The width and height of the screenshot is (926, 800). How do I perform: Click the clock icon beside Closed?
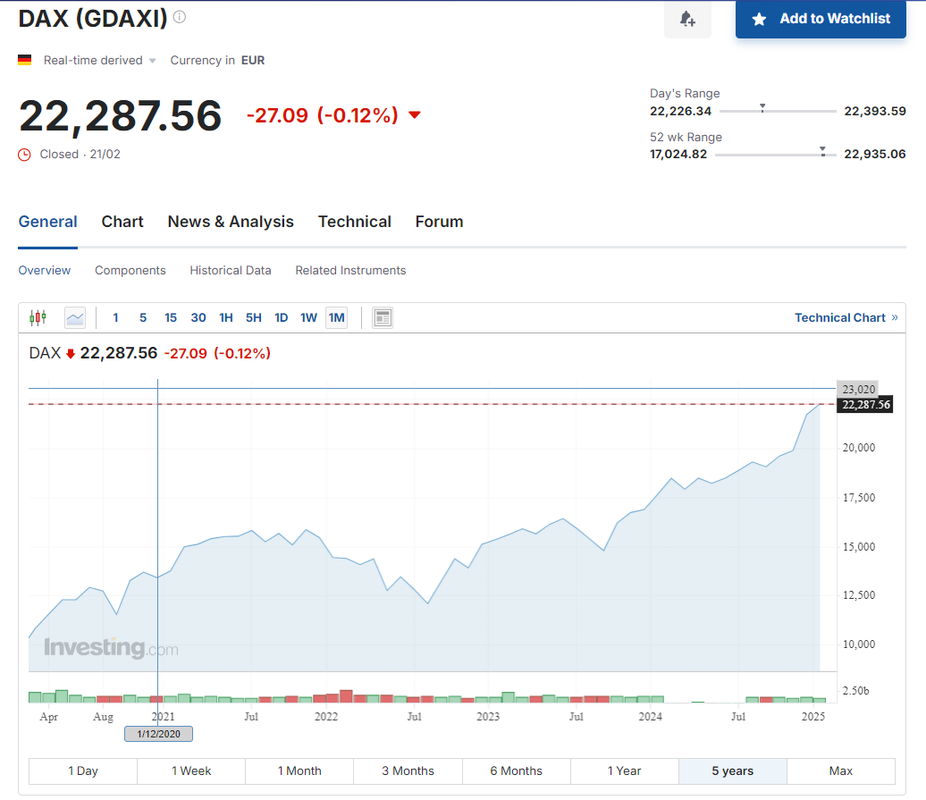pyautogui.click(x=24, y=155)
